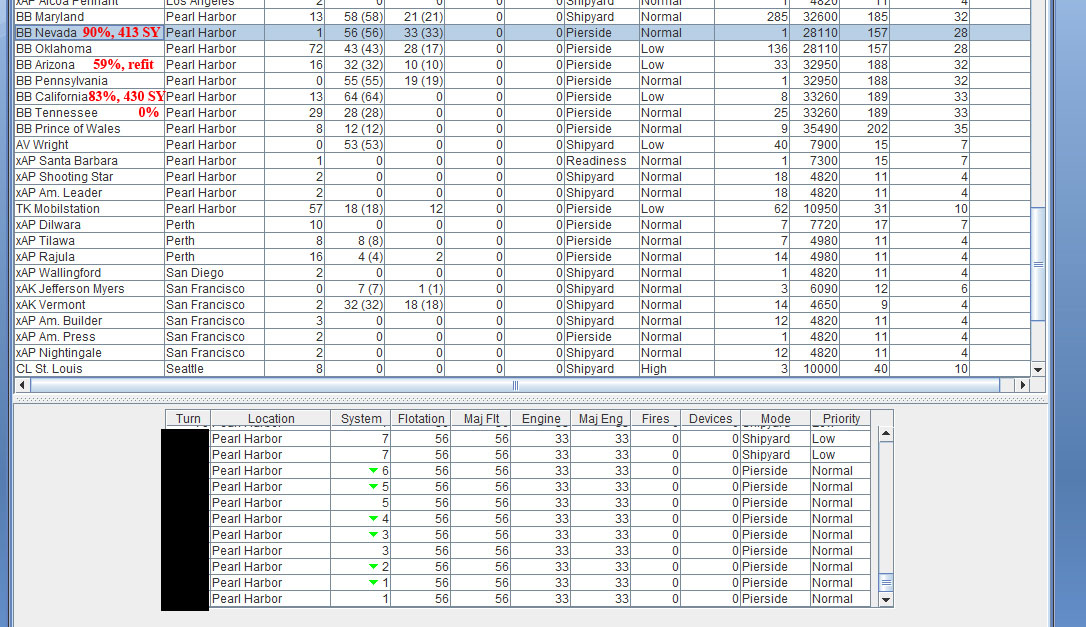Select the BB Nevada row

coord(522,33)
